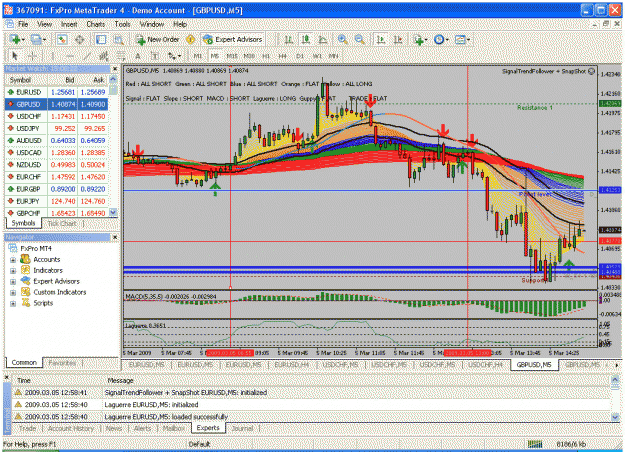Open a new chart via toolbar icon
Screen dimensions: 625x452
[x=16, y=39]
